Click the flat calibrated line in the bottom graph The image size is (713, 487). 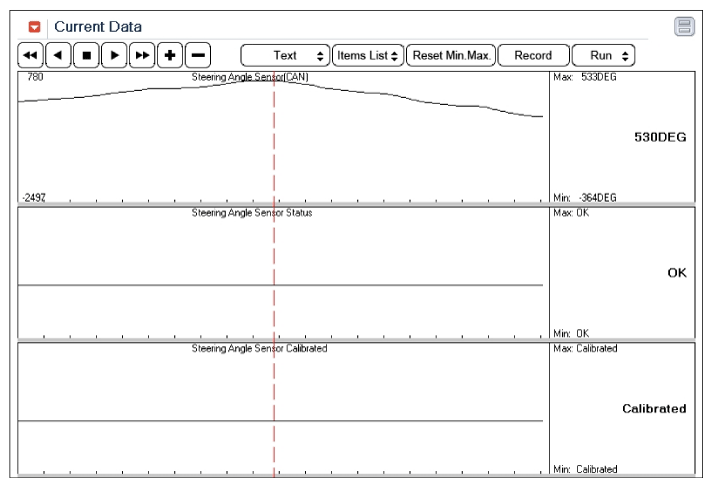click(281, 421)
